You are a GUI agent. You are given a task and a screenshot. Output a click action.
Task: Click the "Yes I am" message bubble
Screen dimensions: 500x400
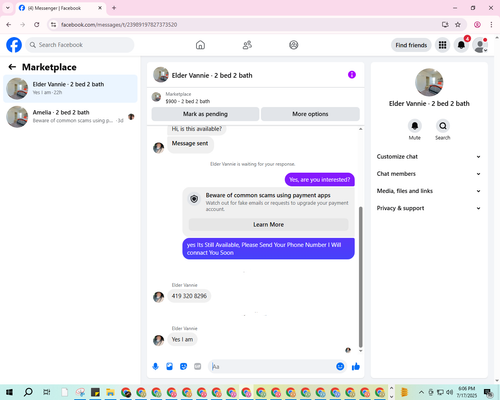point(182,339)
